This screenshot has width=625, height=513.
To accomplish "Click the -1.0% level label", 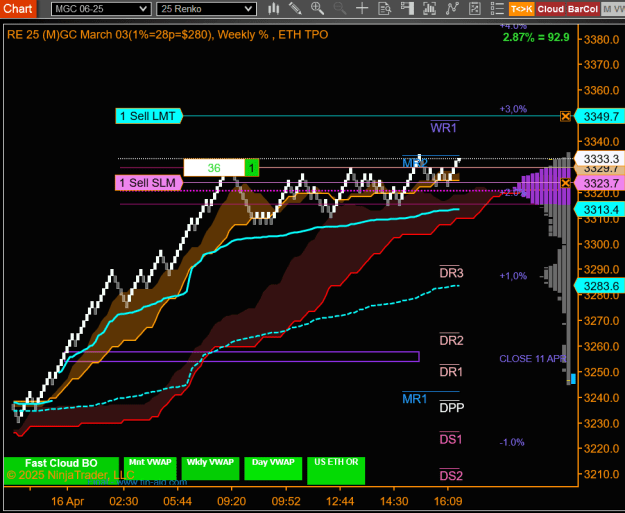I will click(x=512, y=442).
